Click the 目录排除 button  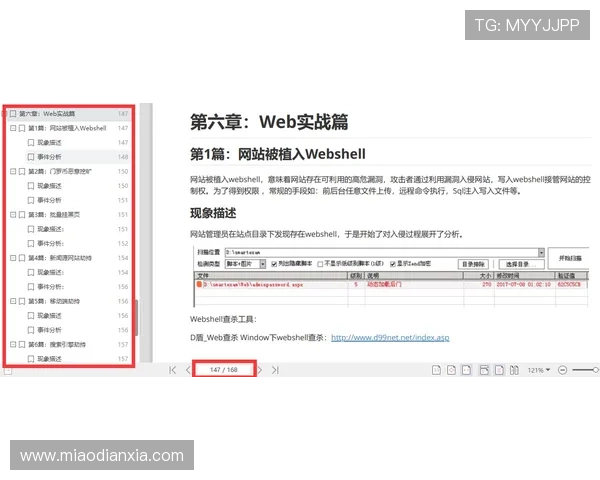coord(473,264)
